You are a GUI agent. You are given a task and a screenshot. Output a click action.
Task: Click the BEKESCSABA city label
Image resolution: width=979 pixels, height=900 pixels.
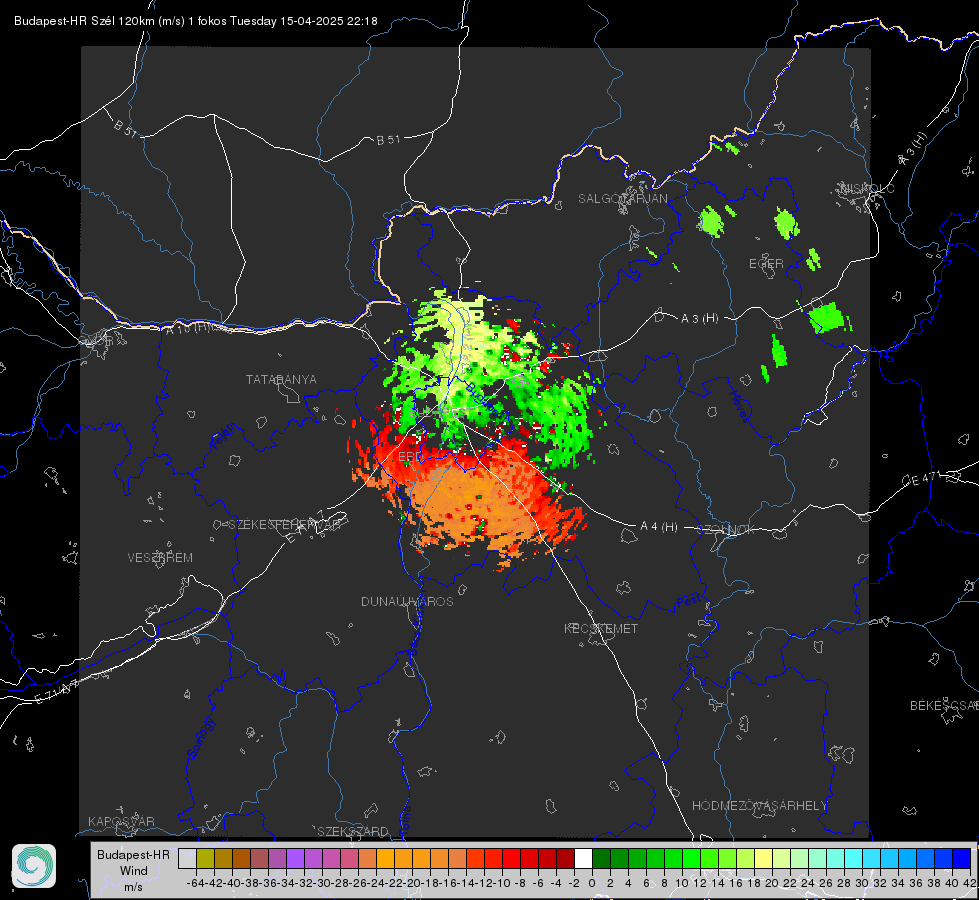(x=944, y=706)
